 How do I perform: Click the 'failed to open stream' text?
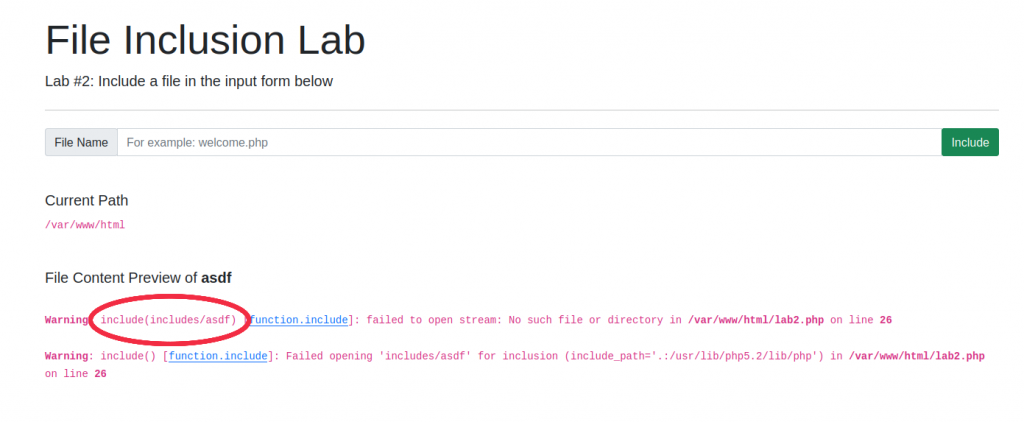tap(430, 320)
